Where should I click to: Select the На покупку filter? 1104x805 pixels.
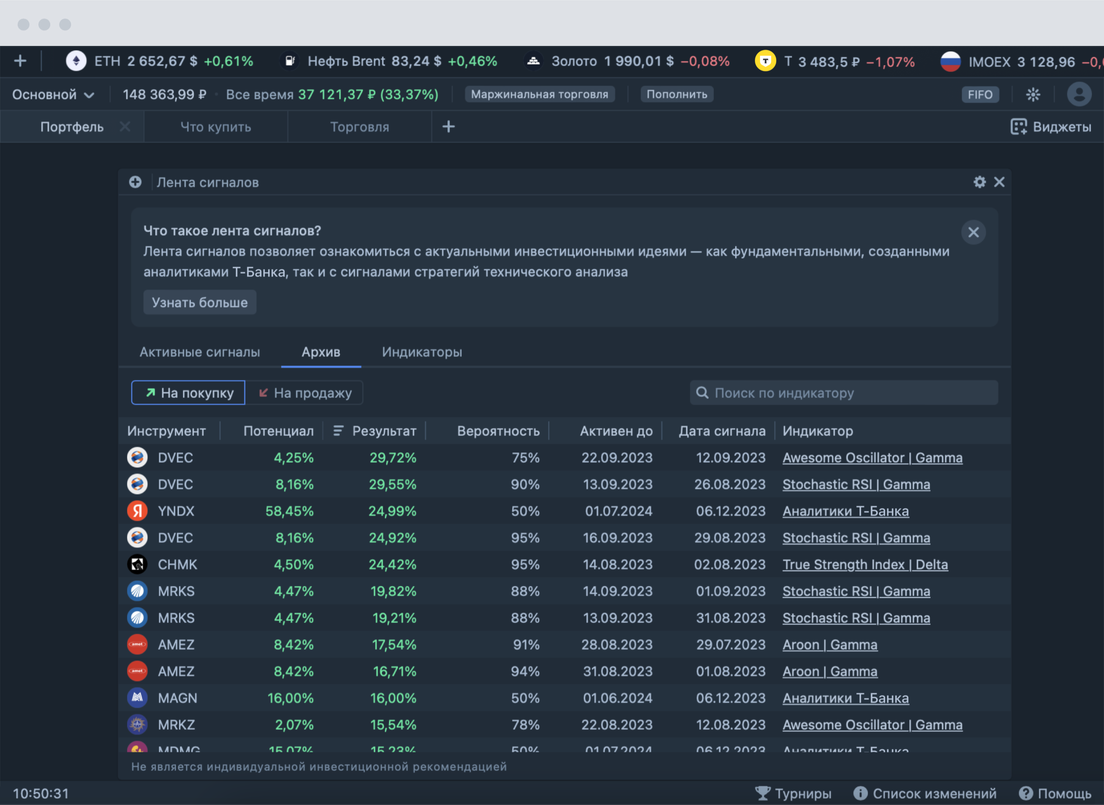[188, 392]
